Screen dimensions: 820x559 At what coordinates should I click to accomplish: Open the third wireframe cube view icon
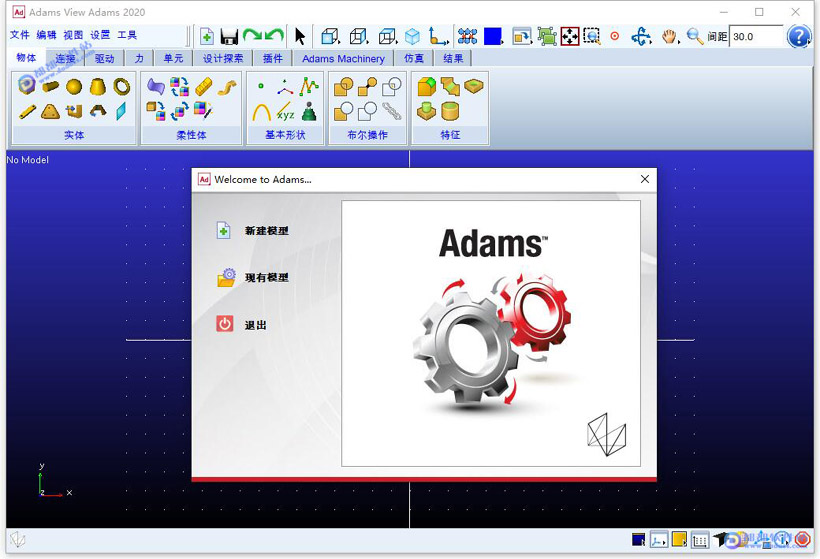388,36
